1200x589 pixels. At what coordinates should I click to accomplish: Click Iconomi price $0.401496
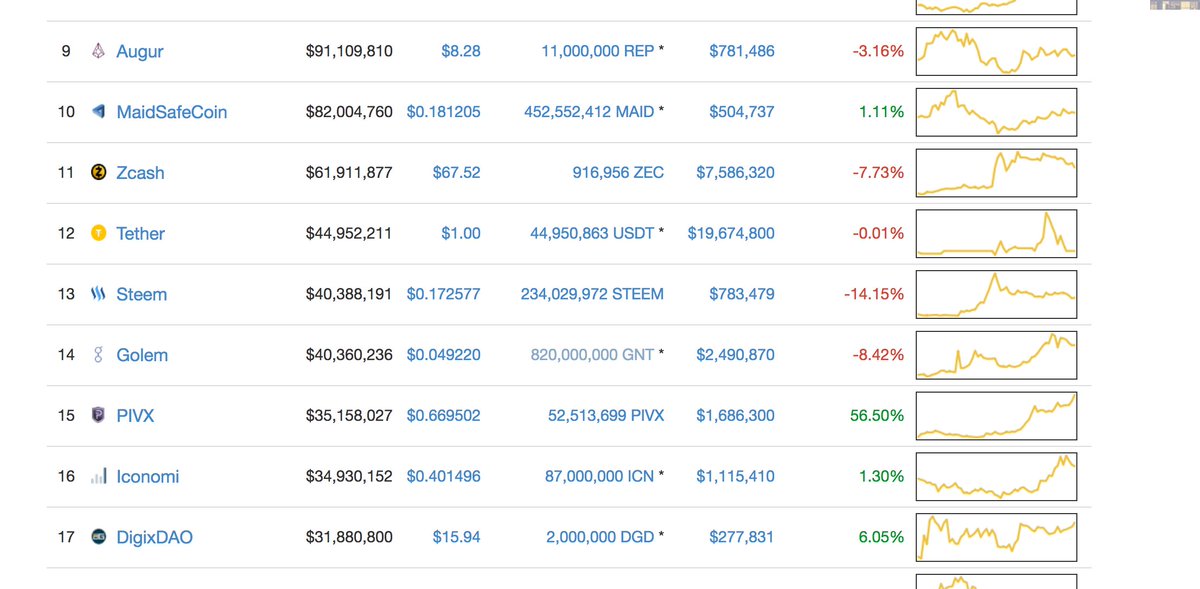point(443,476)
